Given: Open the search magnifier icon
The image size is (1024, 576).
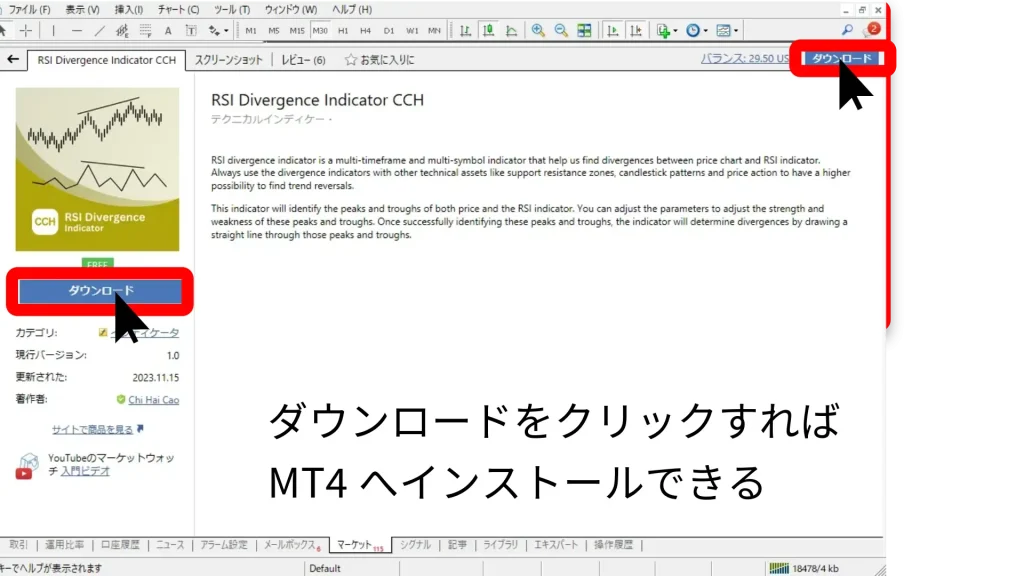Looking at the screenshot, I should click(847, 30).
